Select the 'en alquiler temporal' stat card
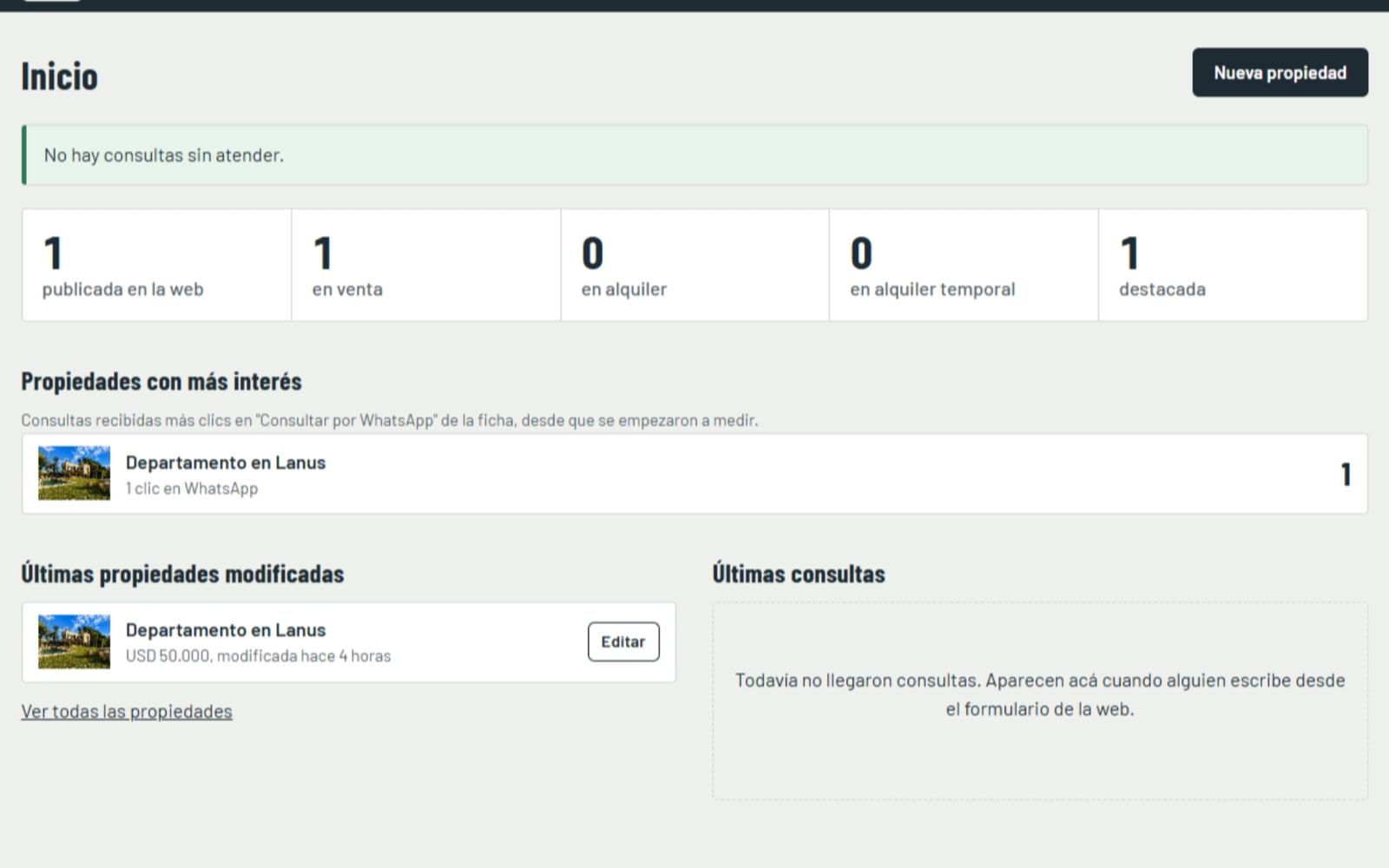Image resolution: width=1389 pixels, height=868 pixels. (964, 265)
